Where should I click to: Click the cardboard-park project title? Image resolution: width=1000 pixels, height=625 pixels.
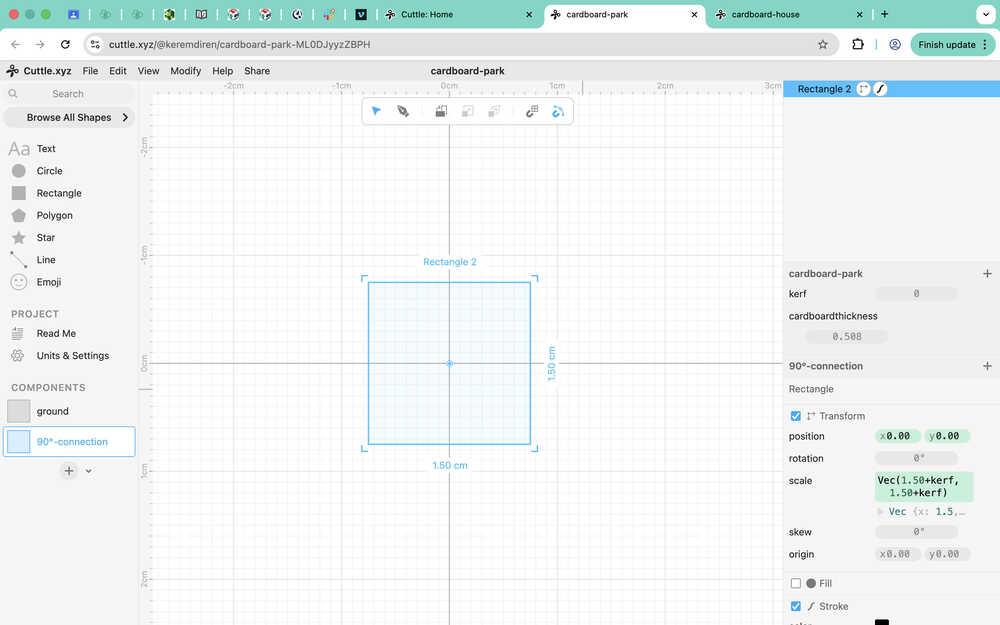point(467,71)
